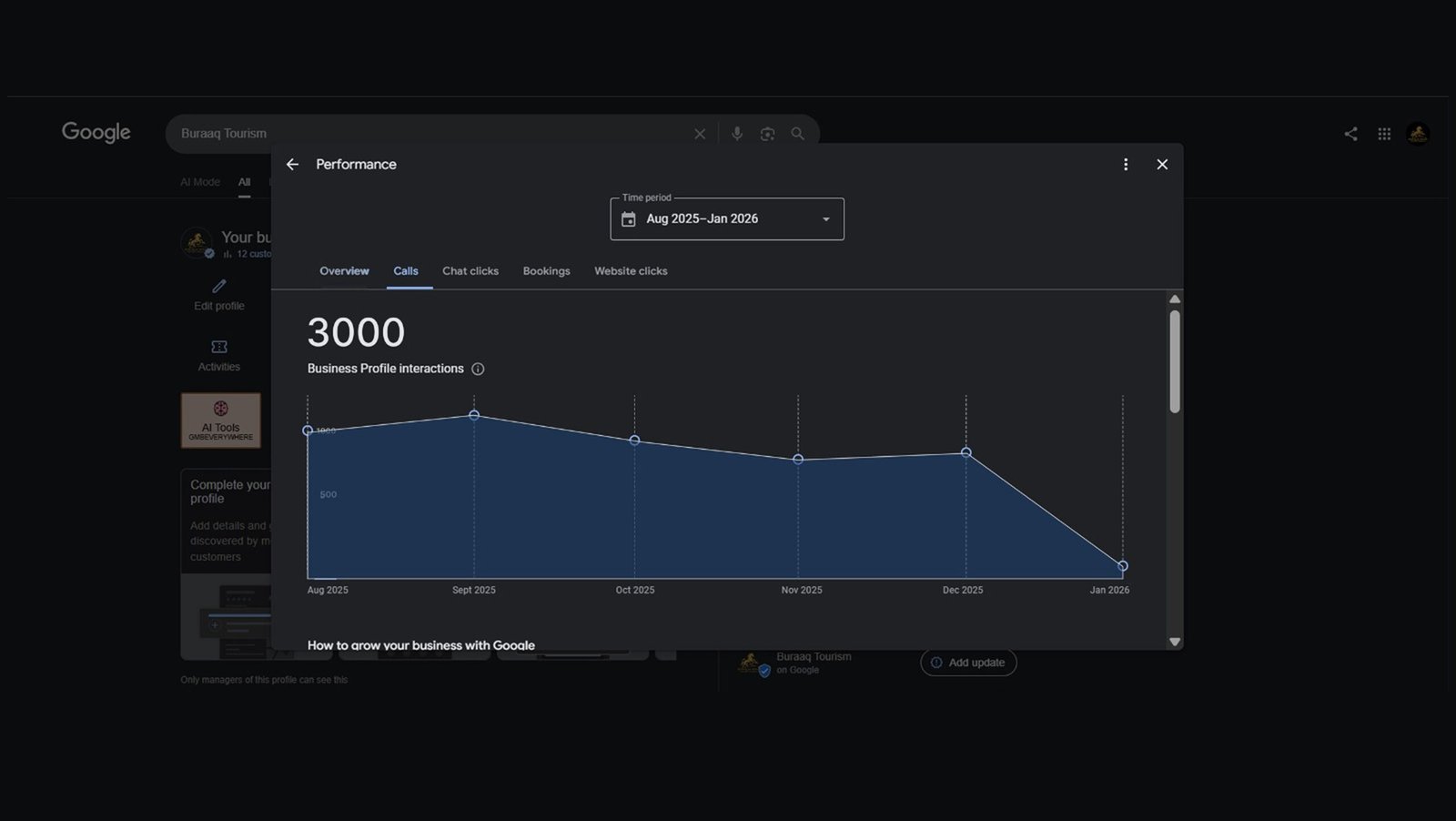
Task: Click the calendar icon in Time period
Action: coord(628,219)
